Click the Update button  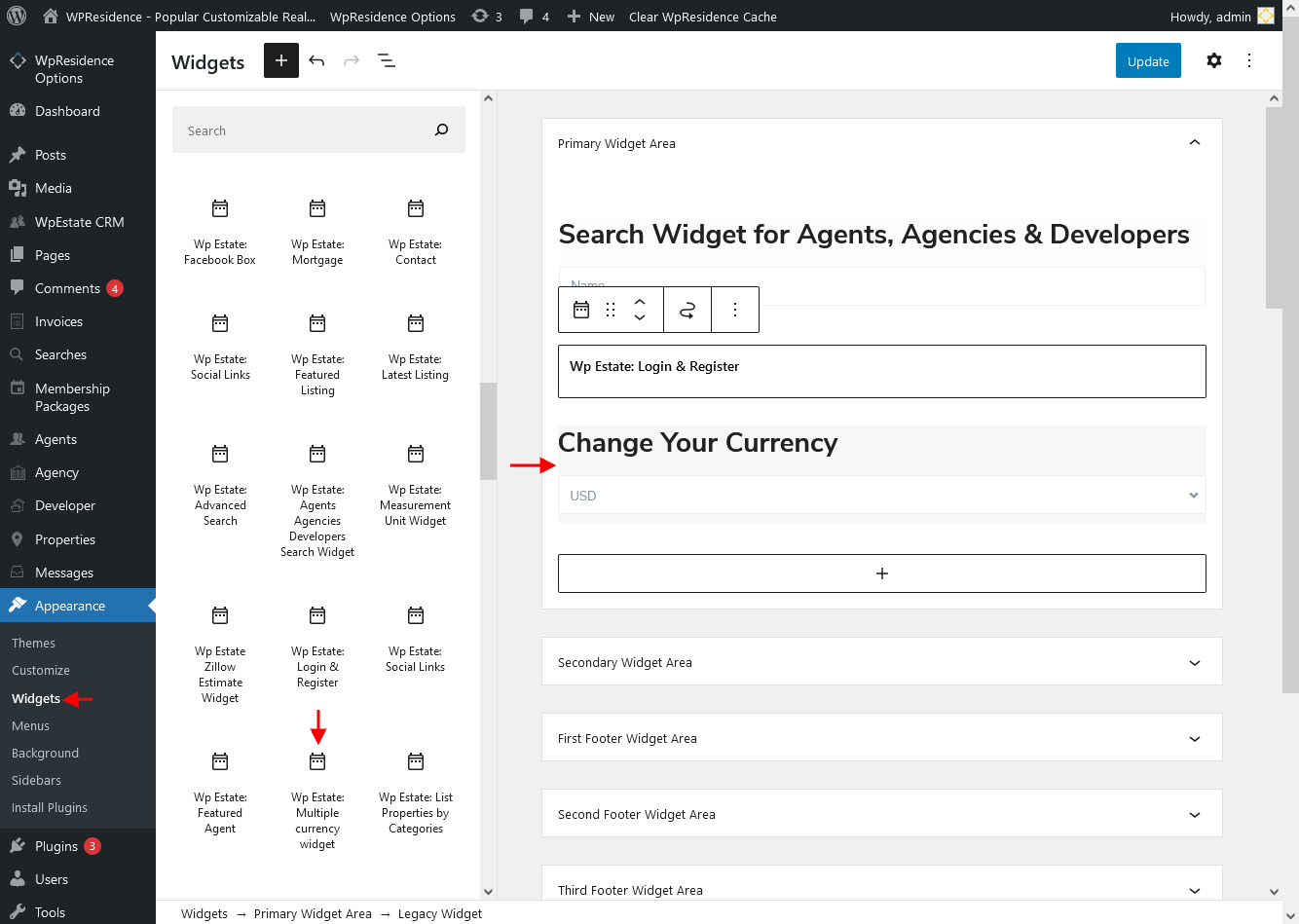click(1148, 60)
